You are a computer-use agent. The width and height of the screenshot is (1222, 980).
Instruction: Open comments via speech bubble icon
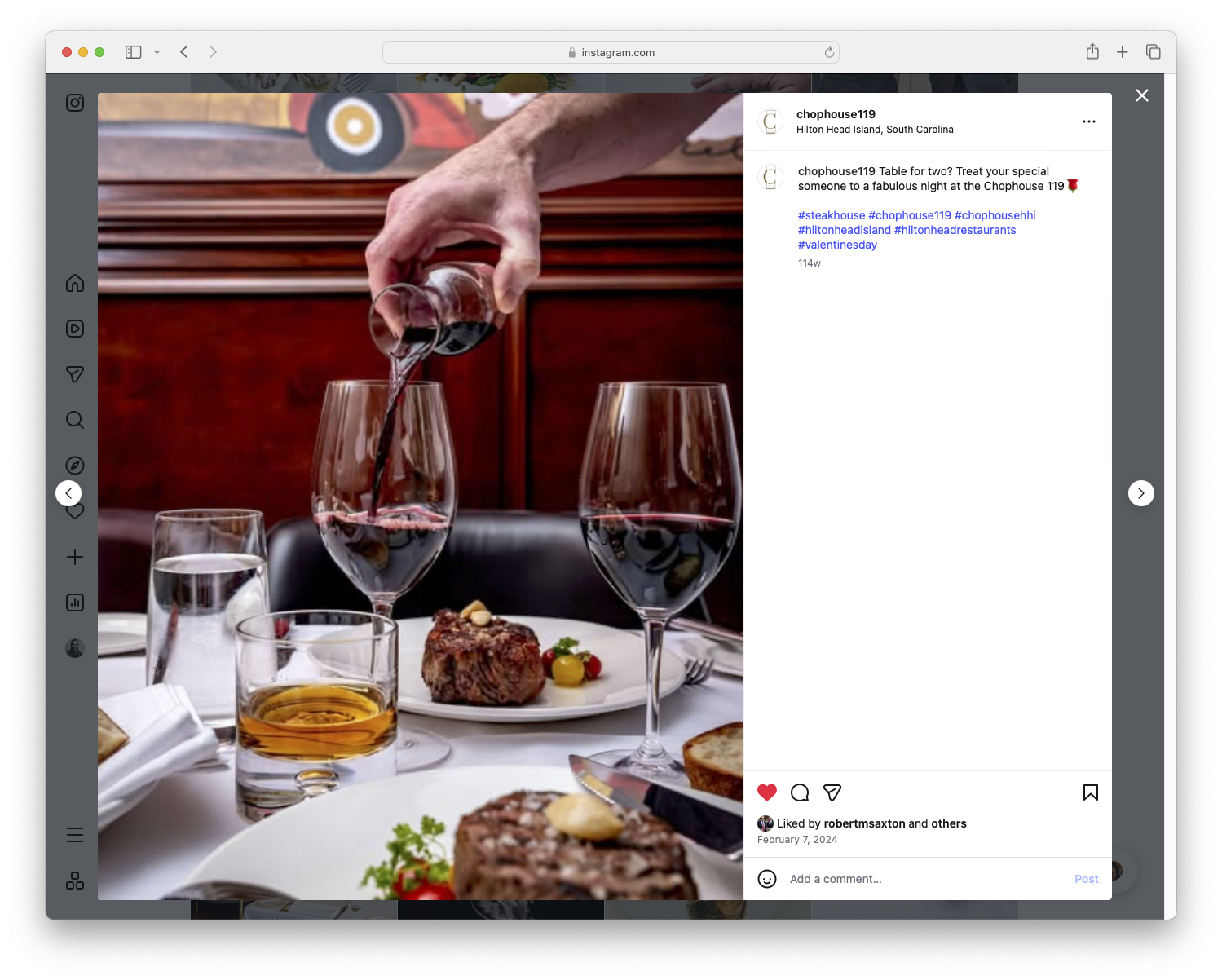(800, 792)
